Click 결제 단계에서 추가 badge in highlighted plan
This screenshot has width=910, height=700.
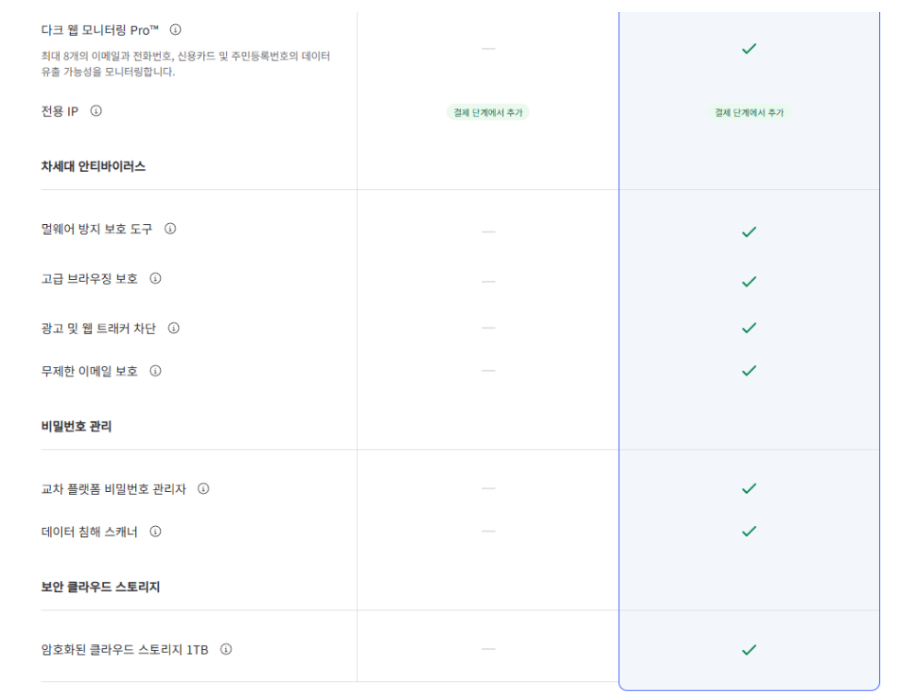pyautogui.click(x=749, y=113)
